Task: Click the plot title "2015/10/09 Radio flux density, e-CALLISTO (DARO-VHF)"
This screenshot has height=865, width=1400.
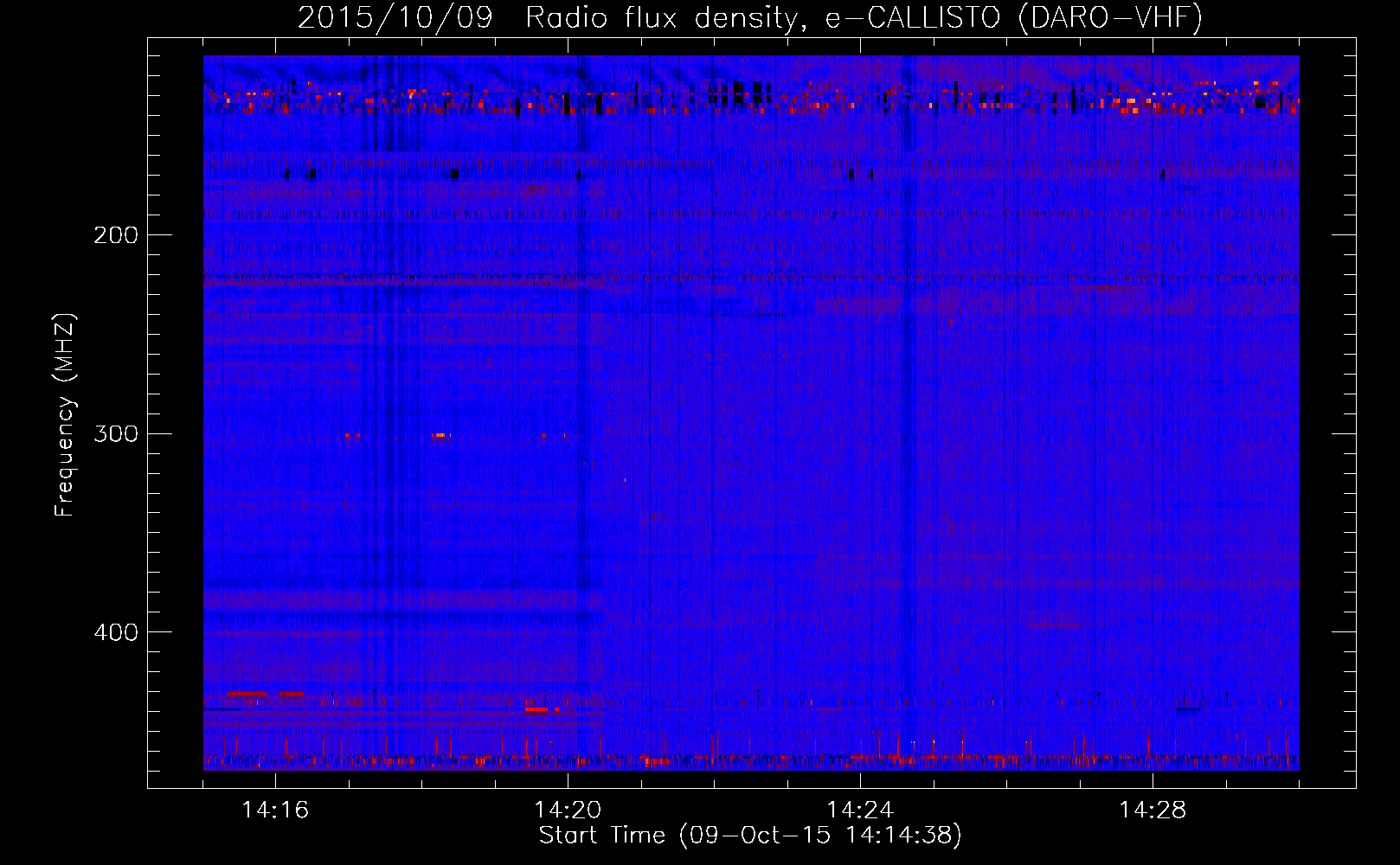Action: 750,17
